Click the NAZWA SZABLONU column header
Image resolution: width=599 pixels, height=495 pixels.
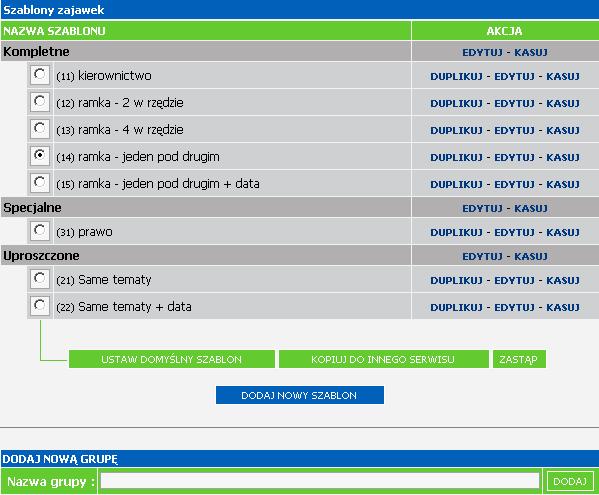pyautogui.click(x=54, y=31)
